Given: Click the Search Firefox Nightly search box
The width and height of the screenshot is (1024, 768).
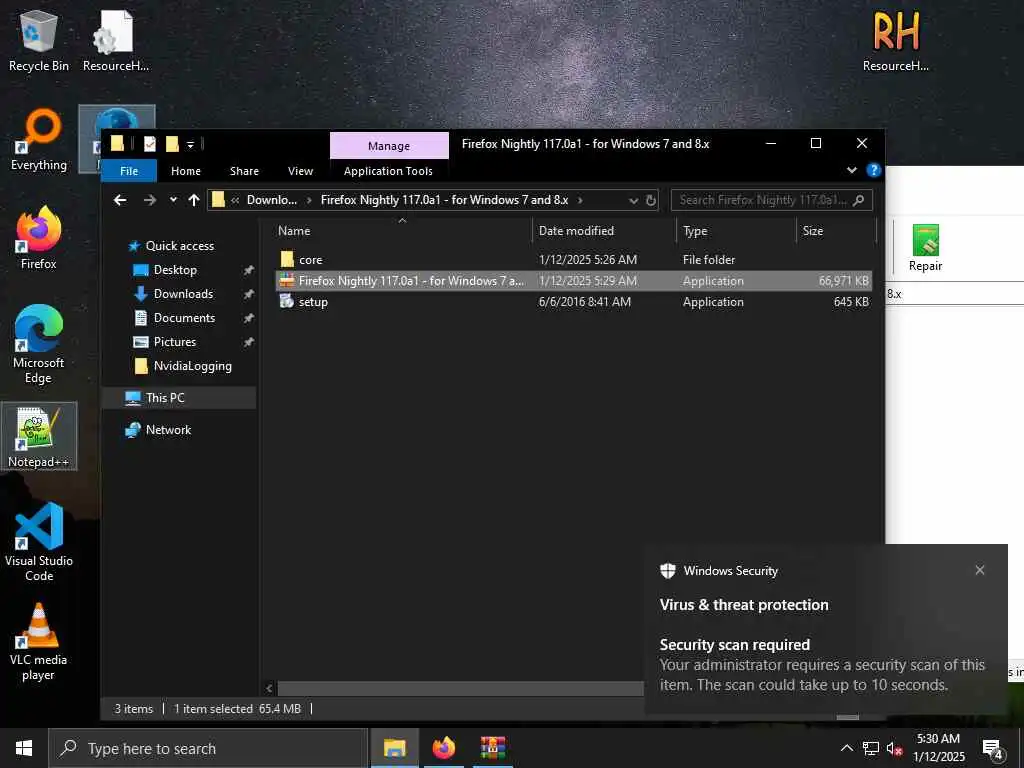Looking at the screenshot, I should pos(771,200).
